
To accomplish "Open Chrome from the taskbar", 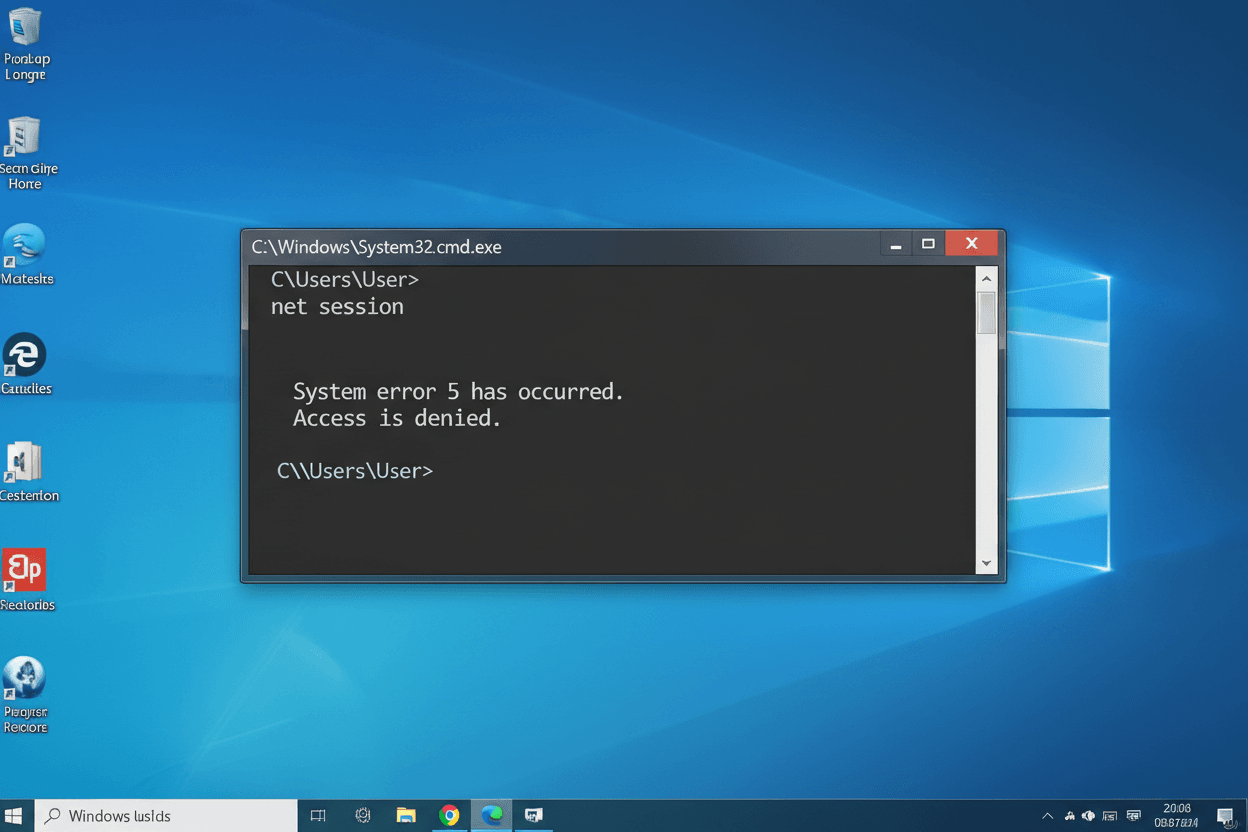I will pos(449,815).
